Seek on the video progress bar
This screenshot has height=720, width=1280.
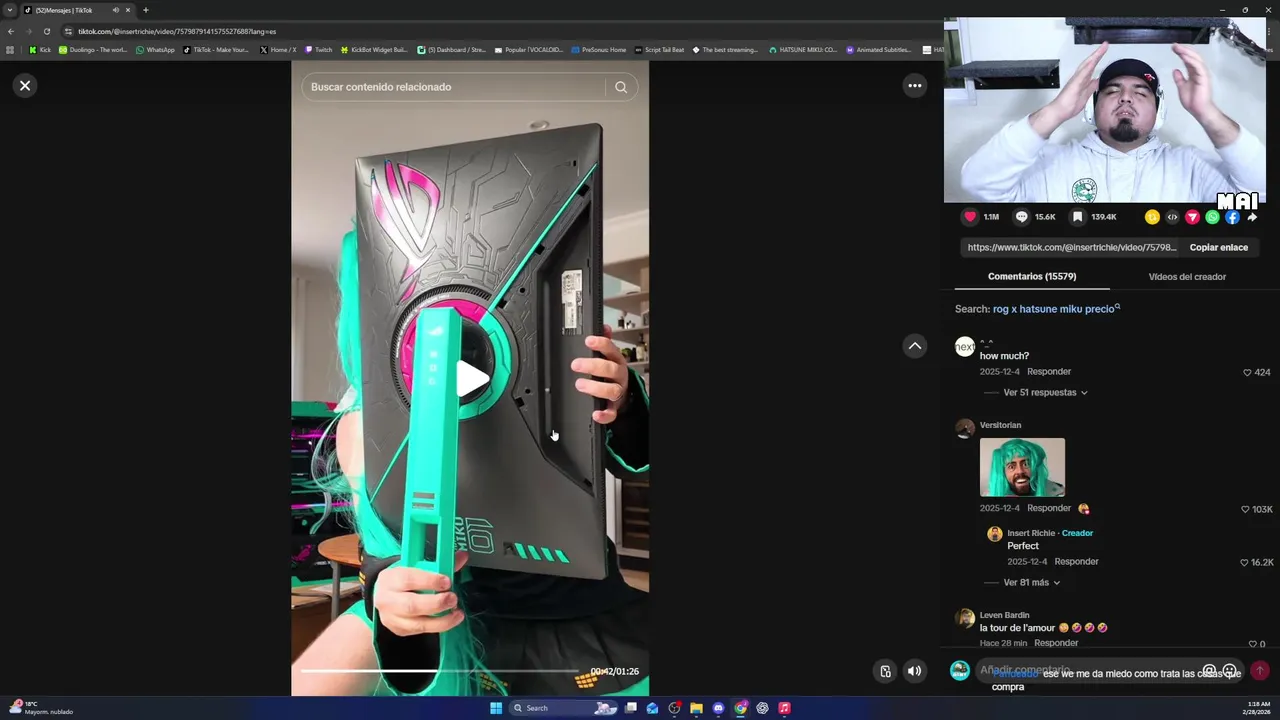tap(440, 670)
